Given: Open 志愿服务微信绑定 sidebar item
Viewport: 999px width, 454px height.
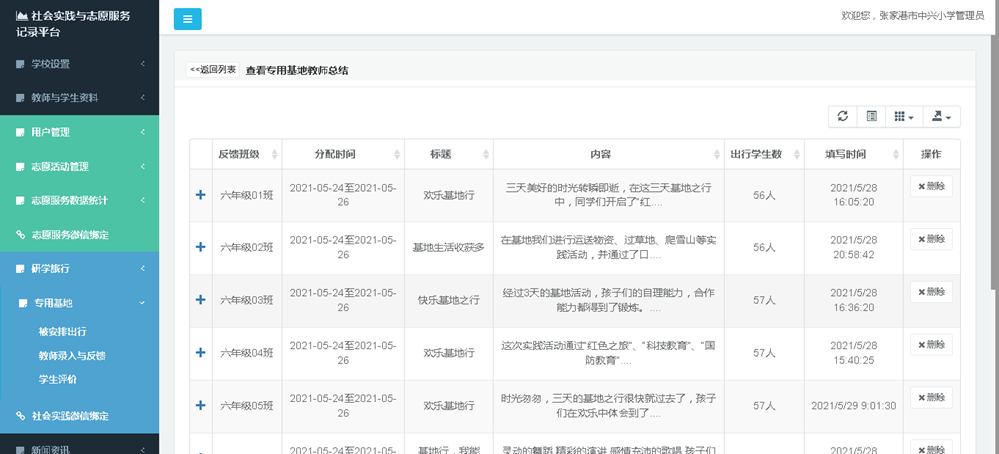Looking at the screenshot, I should click(x=80, y=235).
